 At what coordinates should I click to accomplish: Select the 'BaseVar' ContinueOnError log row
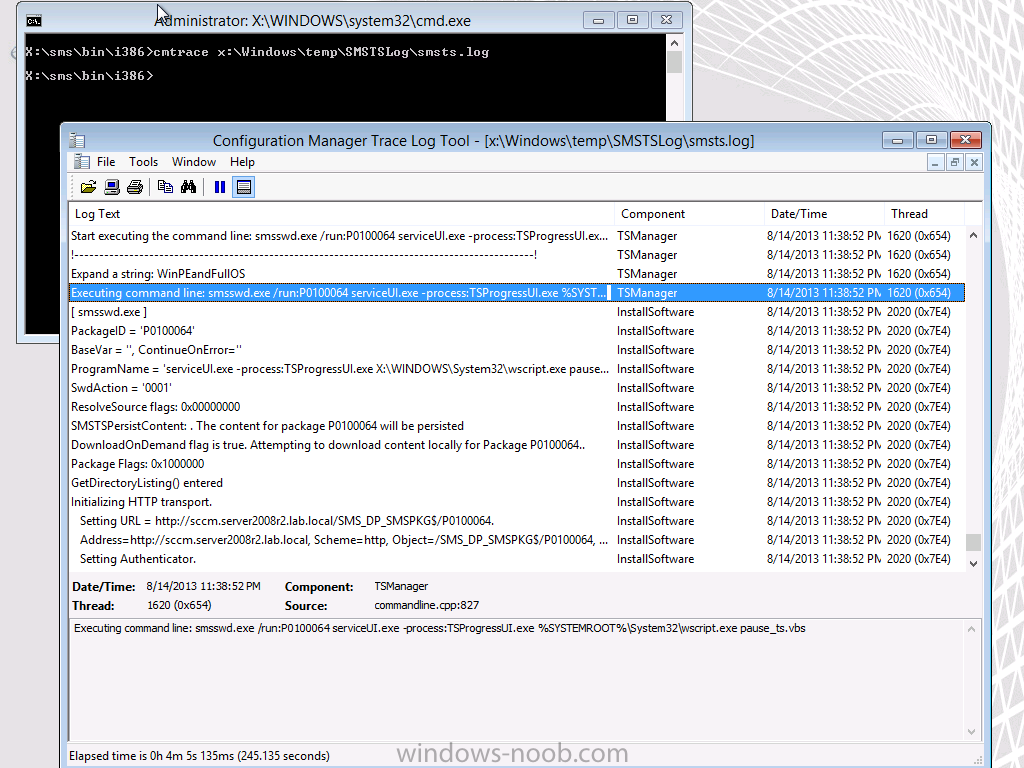517,349
